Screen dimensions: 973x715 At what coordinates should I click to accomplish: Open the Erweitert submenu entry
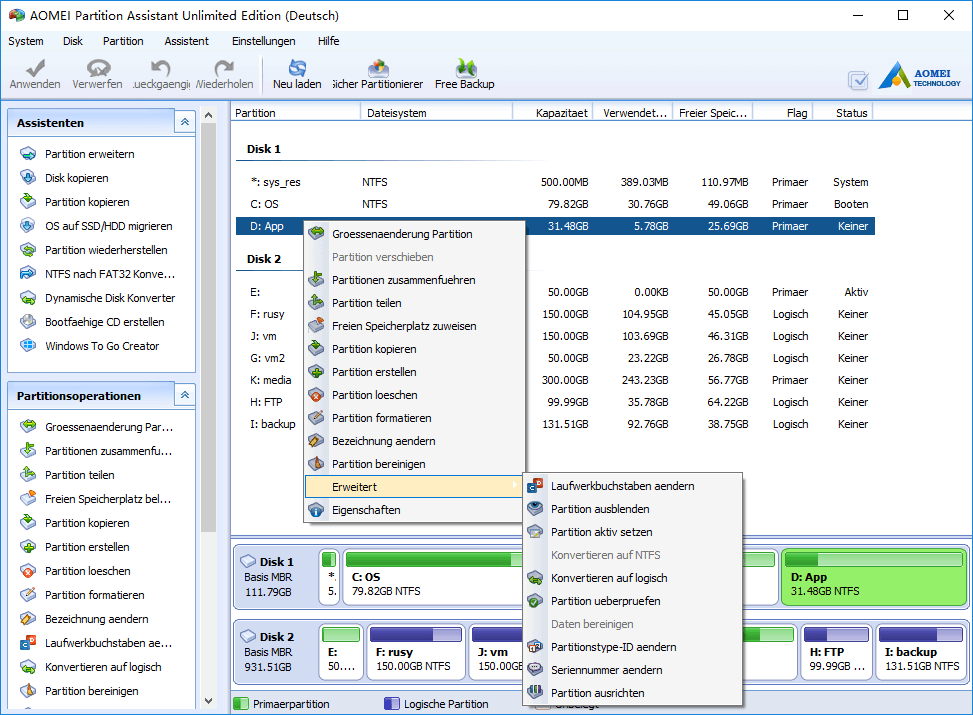click(x=414, y=487)
